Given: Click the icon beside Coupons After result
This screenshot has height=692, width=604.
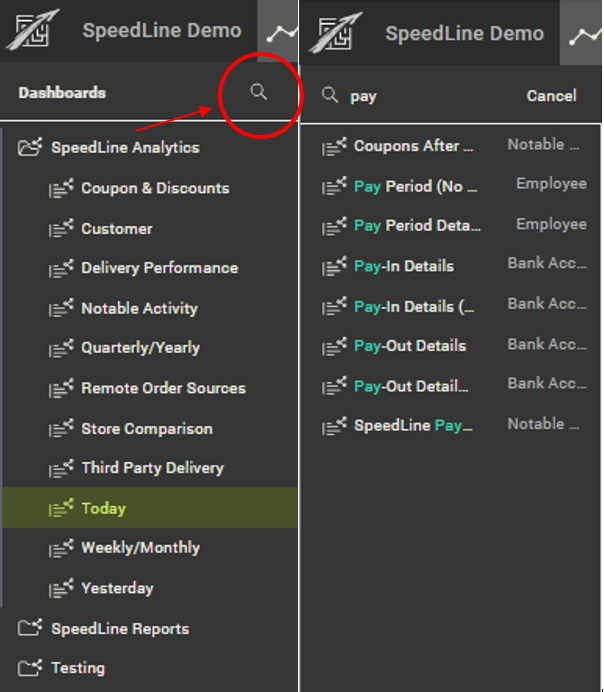Looking at the screenshot, I should pyautogui.click(x=334, y=146).
